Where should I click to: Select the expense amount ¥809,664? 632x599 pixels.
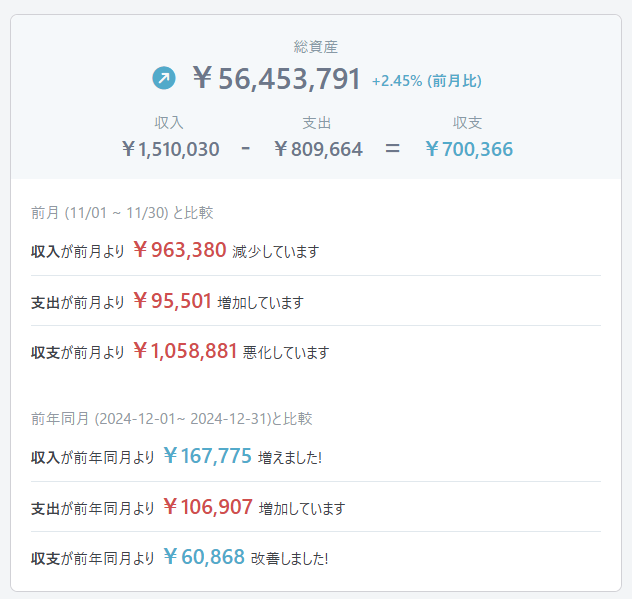point(317,149)
